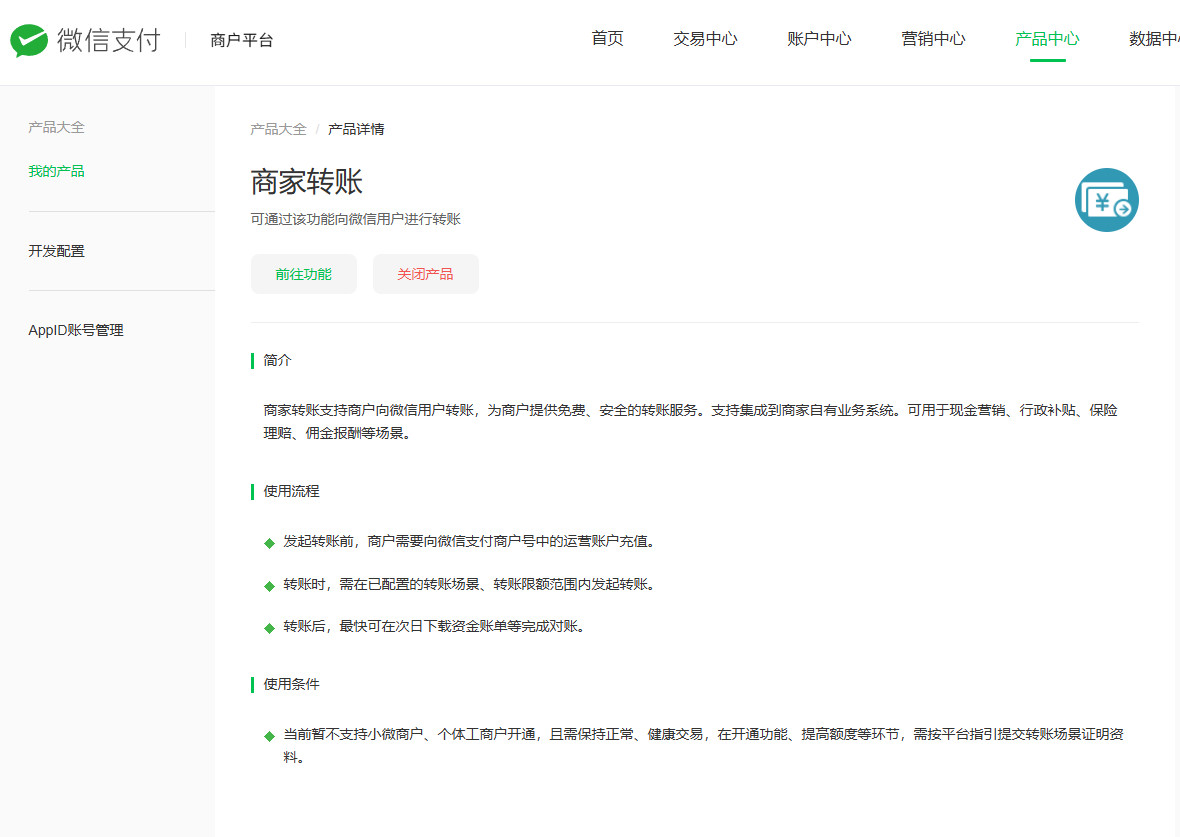Image resolution: width=1180 pixels, height=837 pixels.
Task: Click 产品大全 in the left sidebar
Action: (x=56, y=127)
